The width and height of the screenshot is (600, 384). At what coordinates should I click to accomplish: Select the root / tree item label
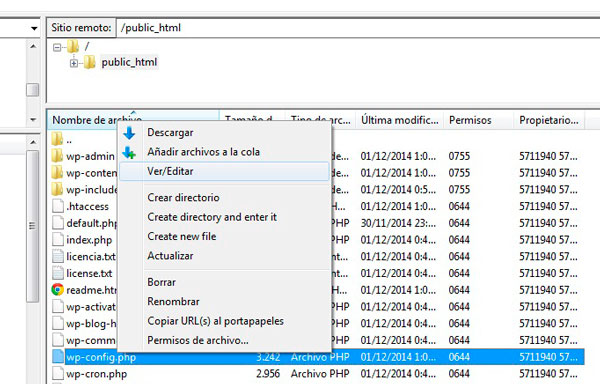point(87,47)
